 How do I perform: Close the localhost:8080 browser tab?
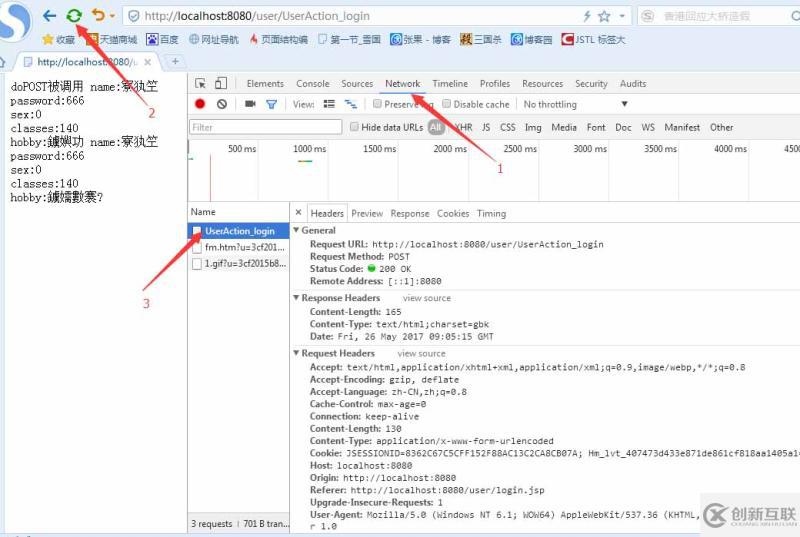tap(147, 62)
